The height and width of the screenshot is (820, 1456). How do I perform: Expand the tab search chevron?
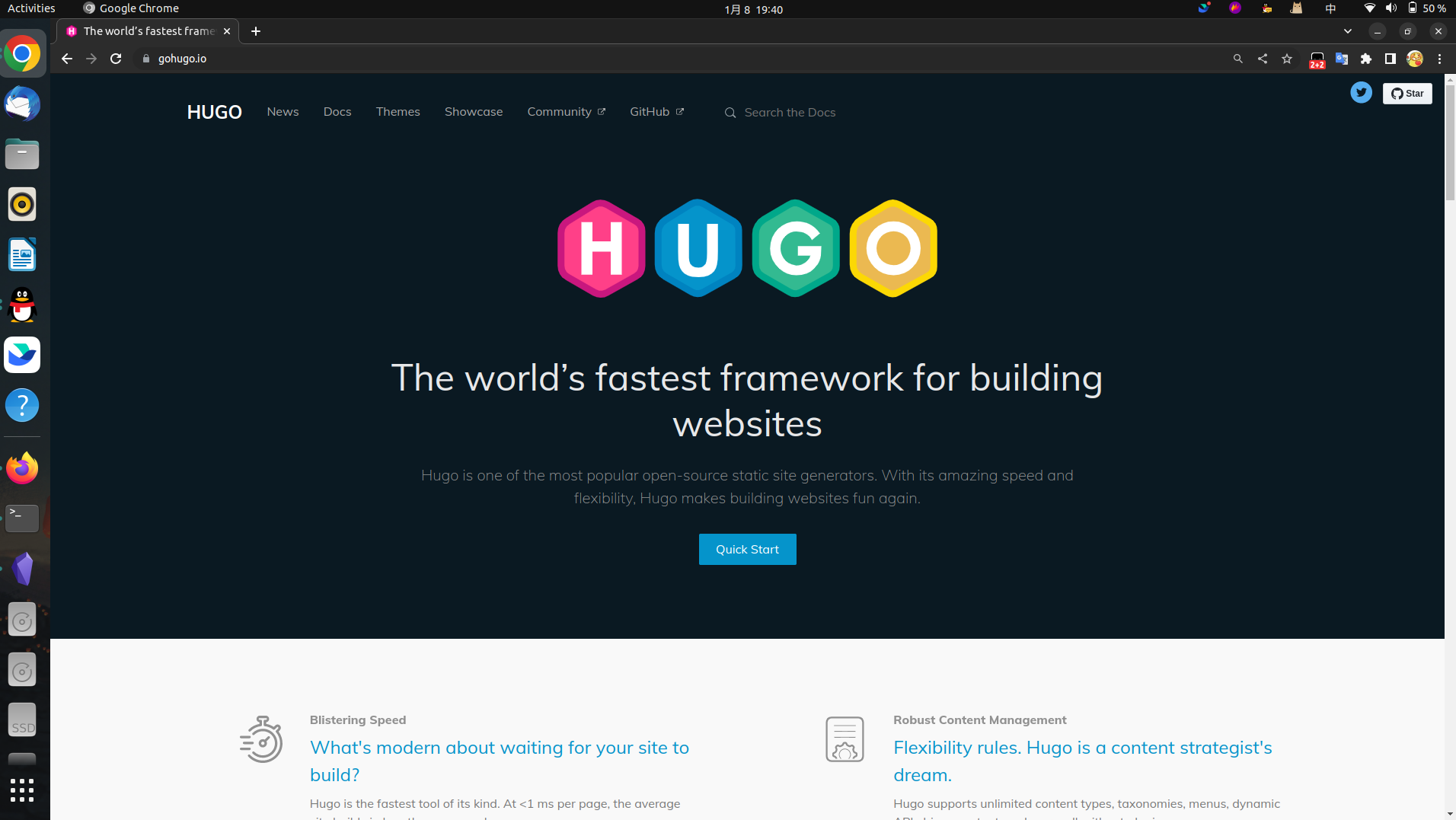click(1348, 31)
